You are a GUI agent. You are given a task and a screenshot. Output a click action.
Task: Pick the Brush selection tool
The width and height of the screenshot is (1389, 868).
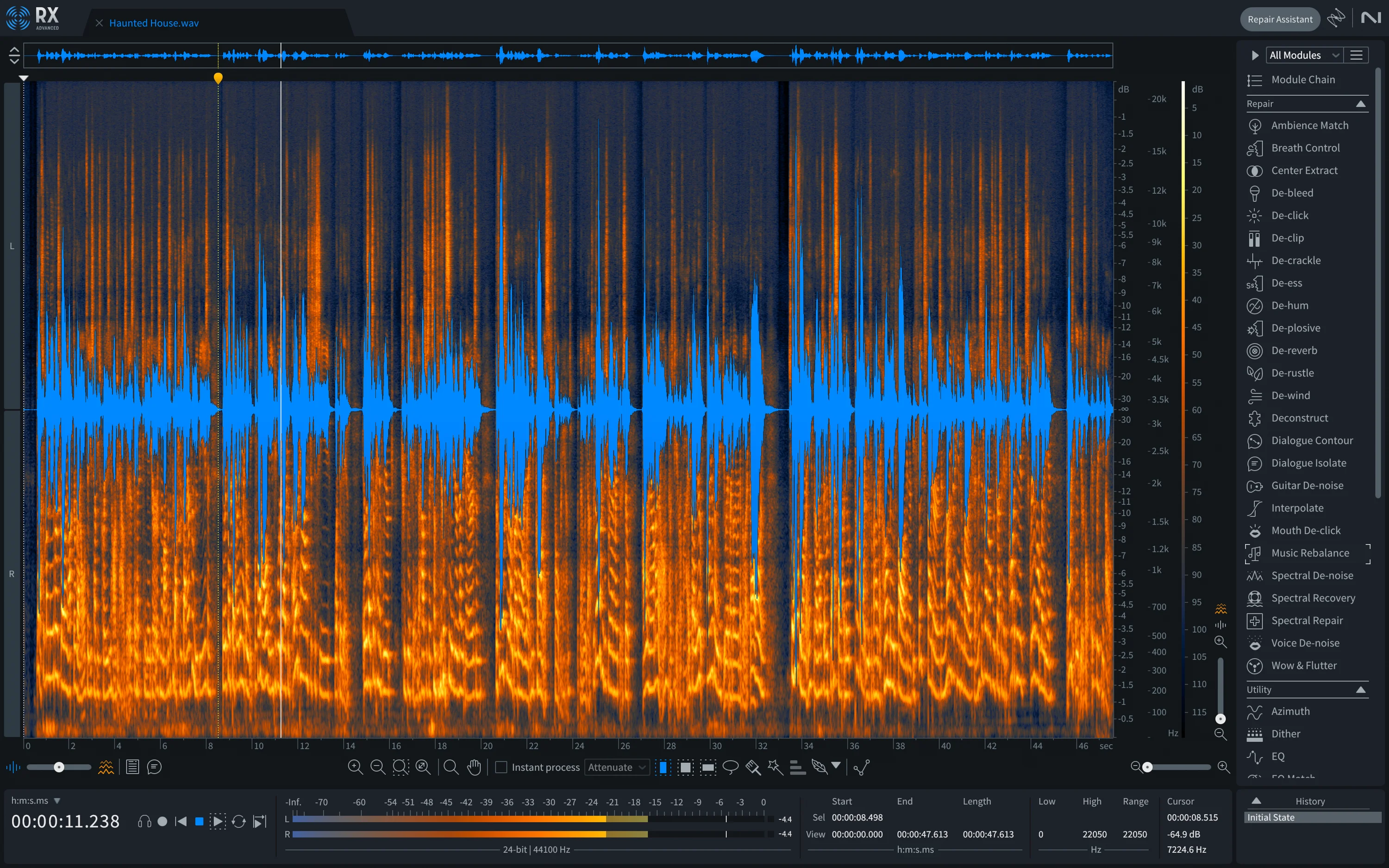(x=752, y=767)
